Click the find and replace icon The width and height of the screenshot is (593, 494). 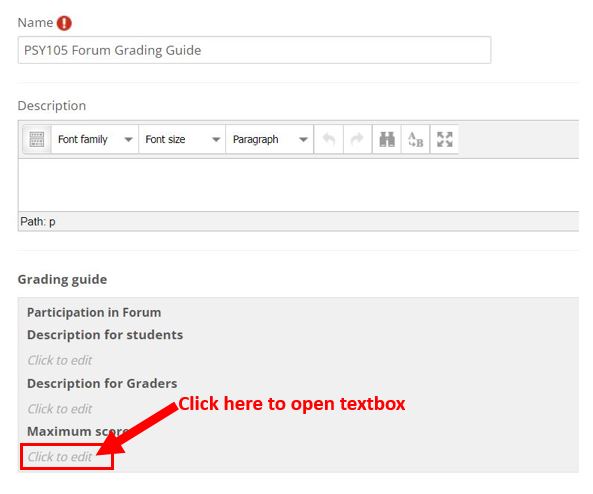(415, 140)
